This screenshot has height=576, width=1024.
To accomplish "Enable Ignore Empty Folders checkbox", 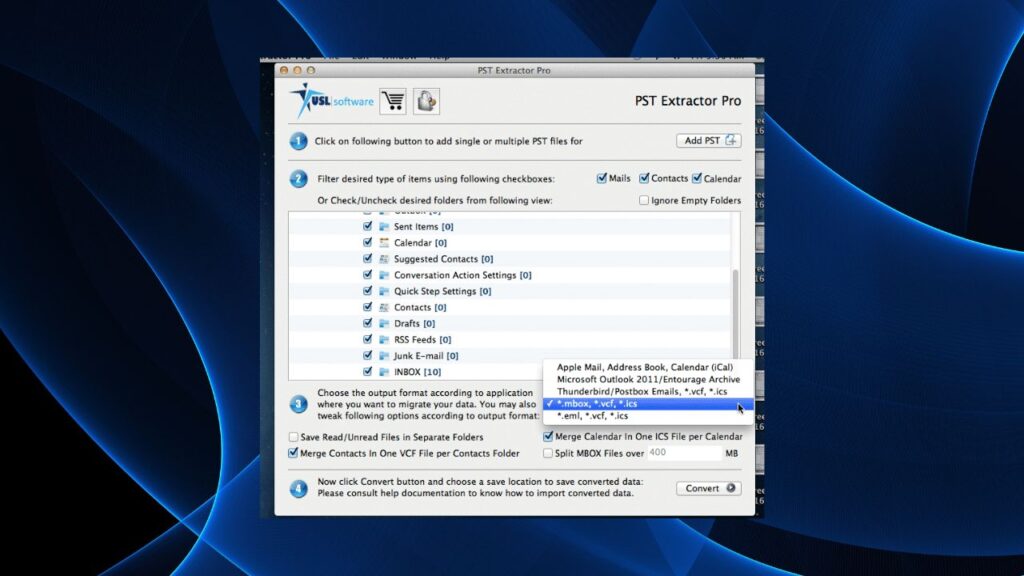I will click(x=644, y=200).
